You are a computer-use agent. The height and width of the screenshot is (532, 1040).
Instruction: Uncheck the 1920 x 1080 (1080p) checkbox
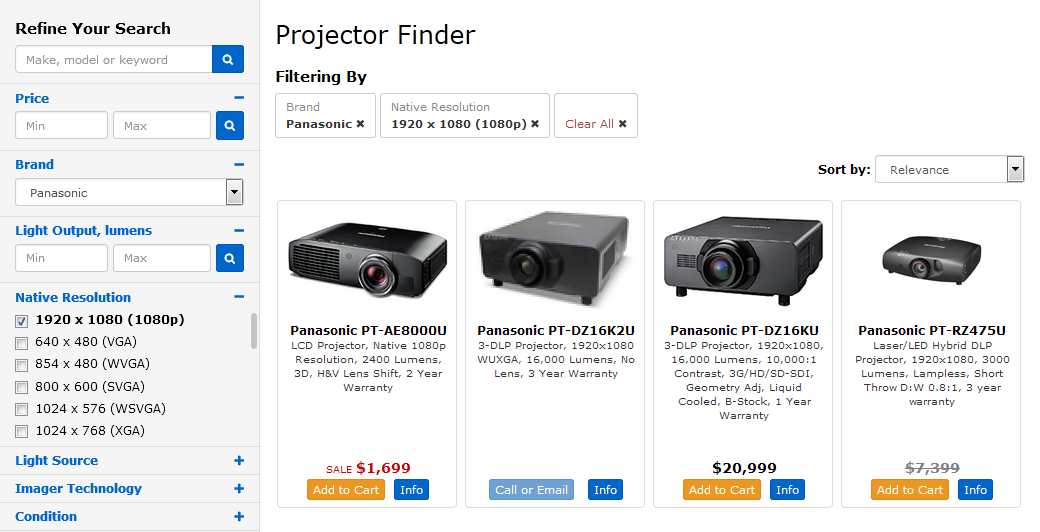coord(22,321)
